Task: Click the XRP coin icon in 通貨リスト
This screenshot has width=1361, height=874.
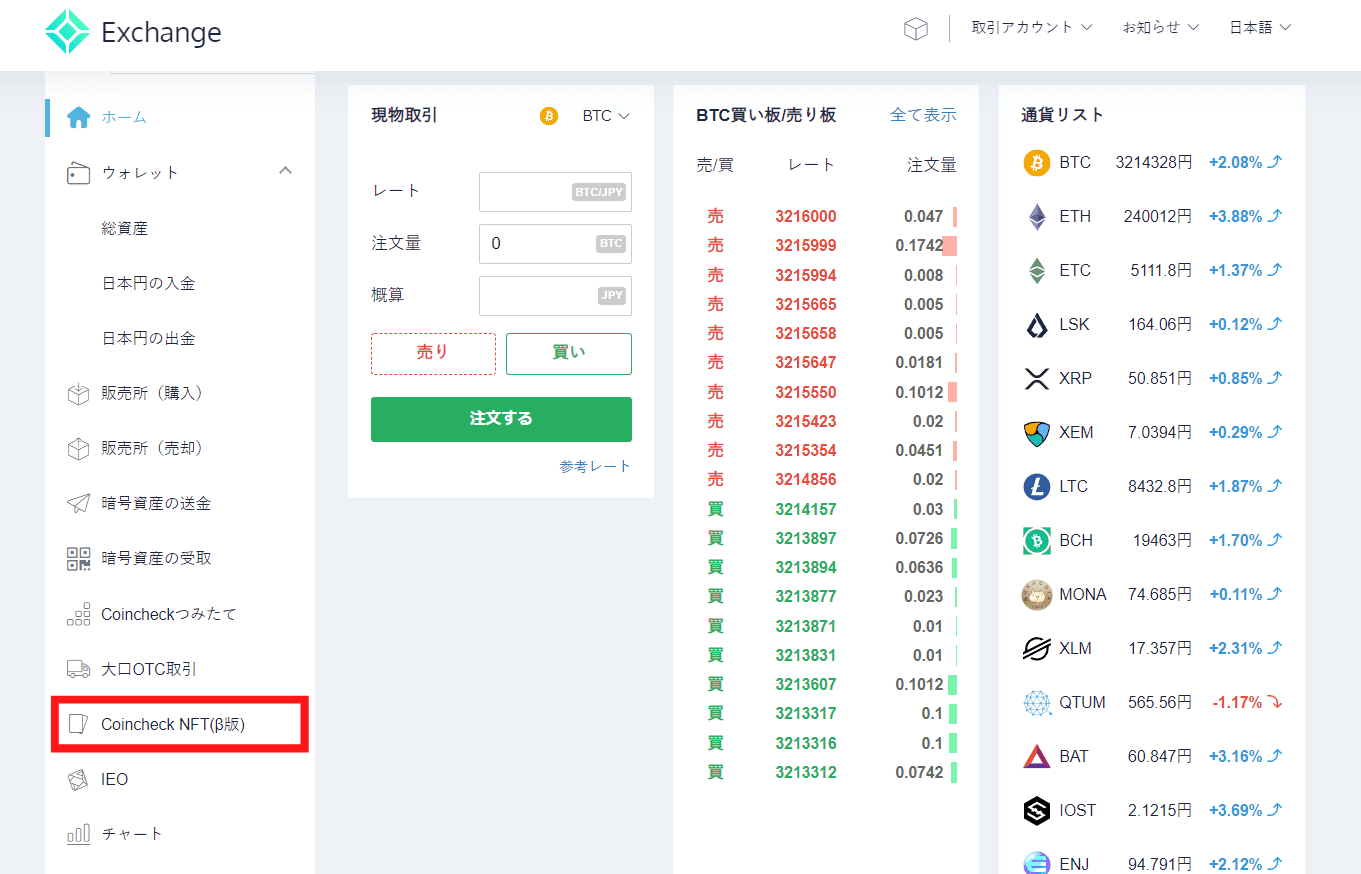Action: [1037, 378]
